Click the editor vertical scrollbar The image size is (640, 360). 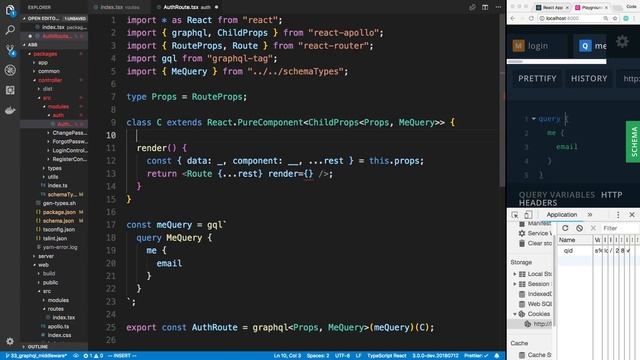pyautogui.click(x=503, y=100)
